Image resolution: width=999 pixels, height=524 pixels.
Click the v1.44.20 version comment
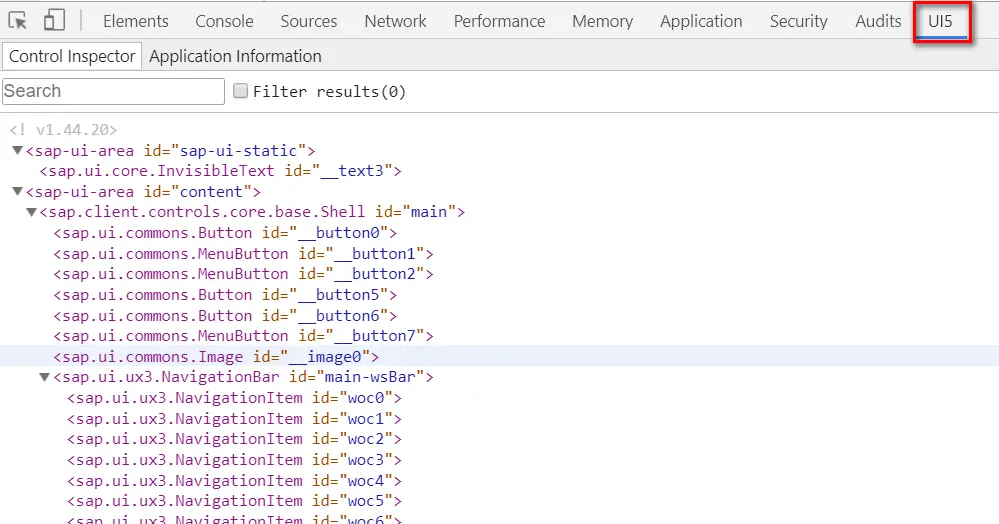(x=63, y=130)
